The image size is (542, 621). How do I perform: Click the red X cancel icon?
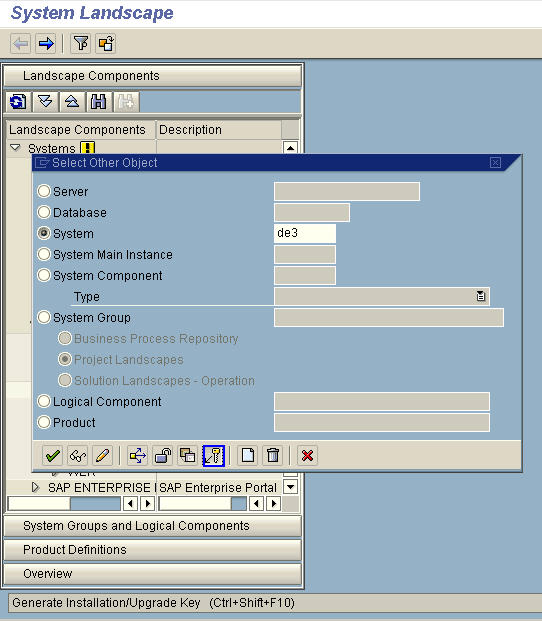pyautogui.click(x=307, y=455)
